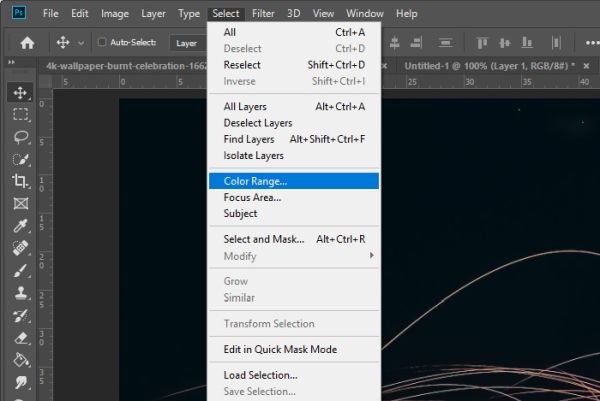Select the Rectangular Marquee tool

(x=20, y=114)
